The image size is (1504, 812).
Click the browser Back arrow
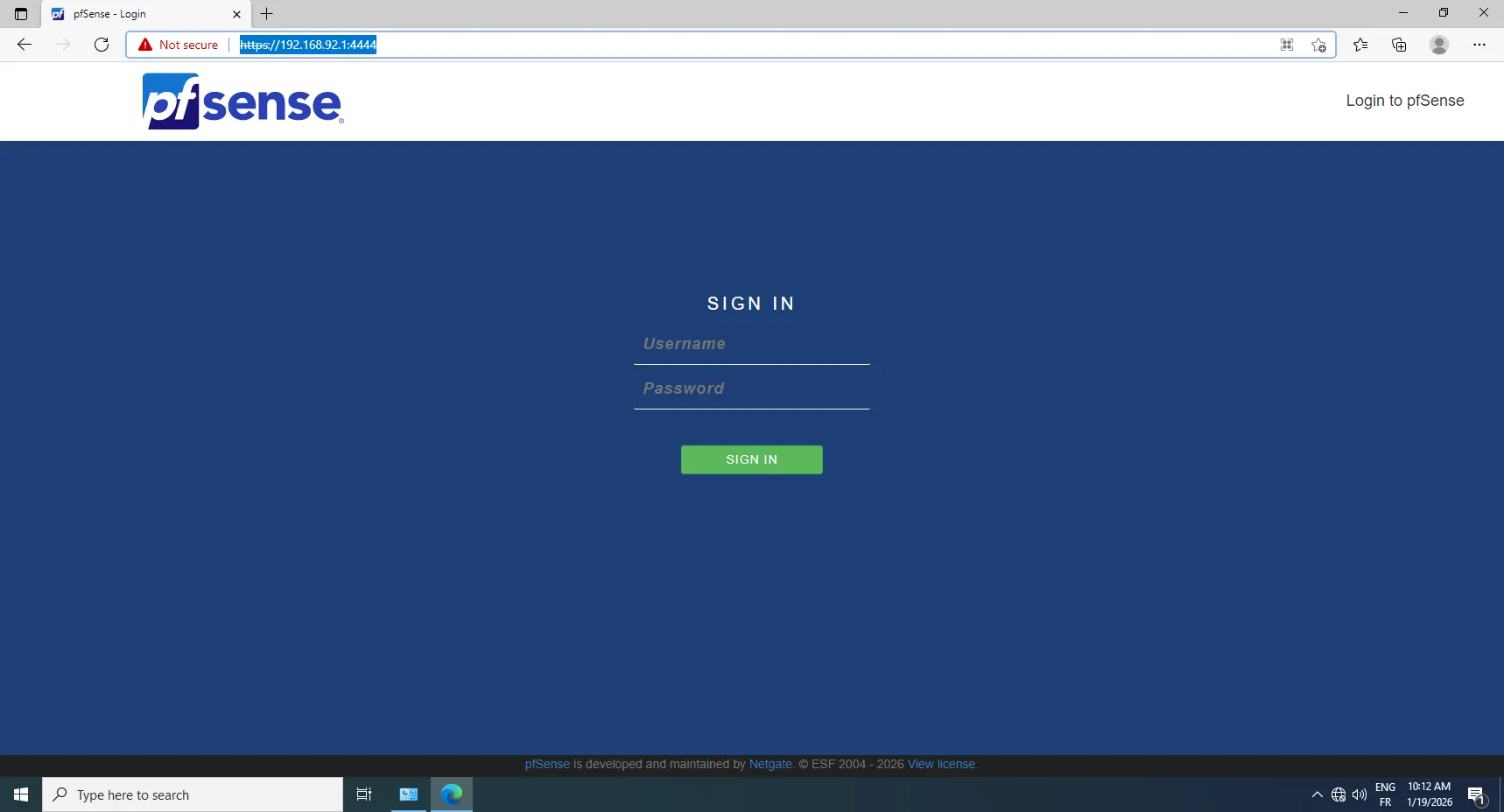point(25,45)
